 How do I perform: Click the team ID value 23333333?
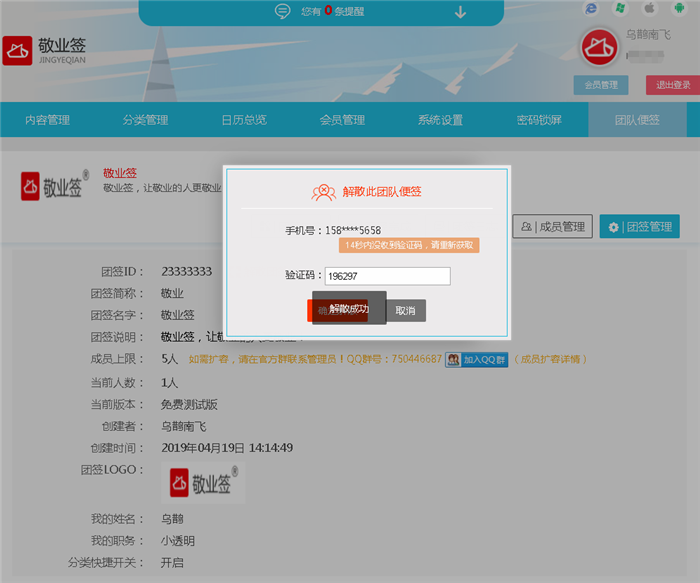[x=187, y=271]
